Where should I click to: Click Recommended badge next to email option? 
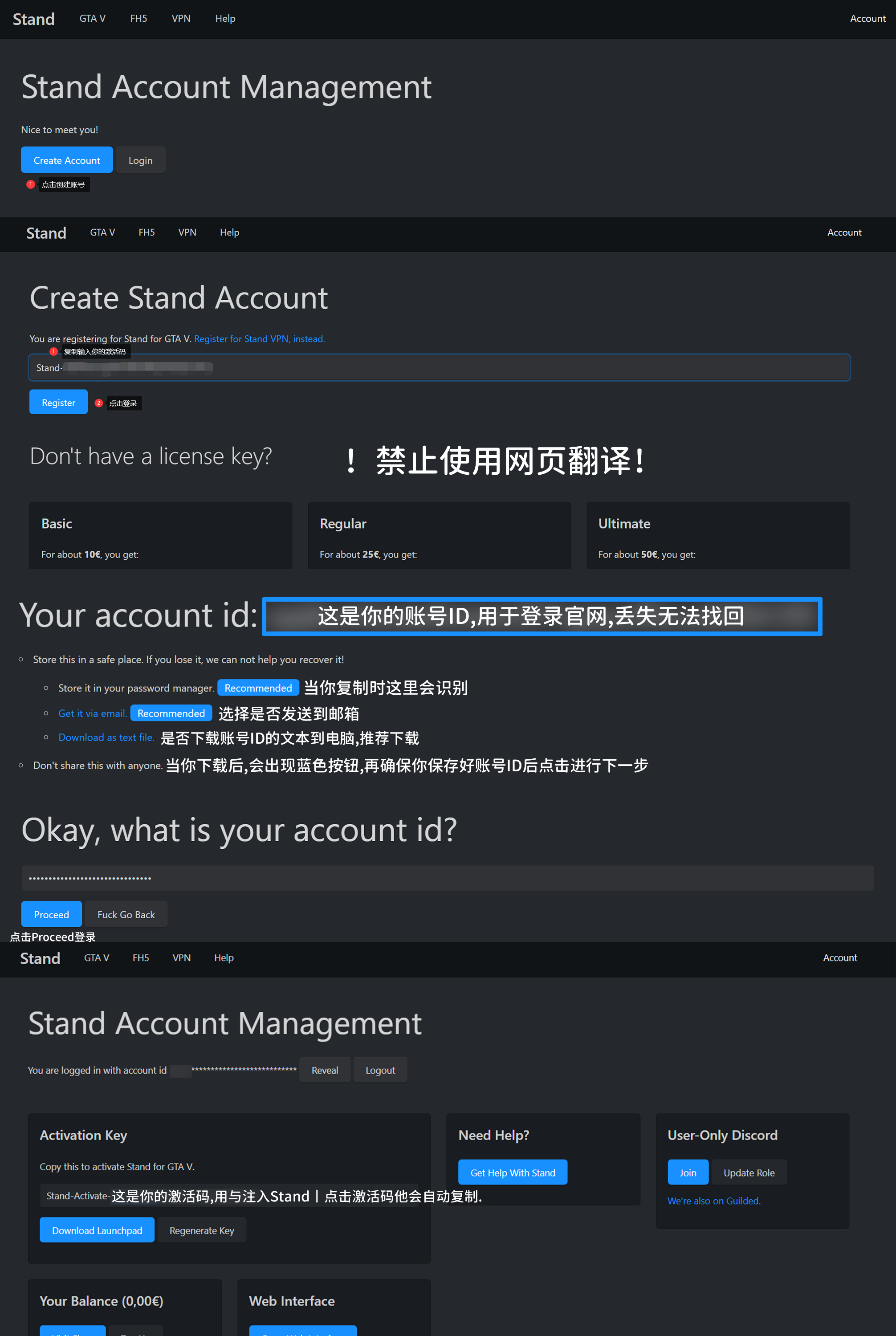coord(171,713)
